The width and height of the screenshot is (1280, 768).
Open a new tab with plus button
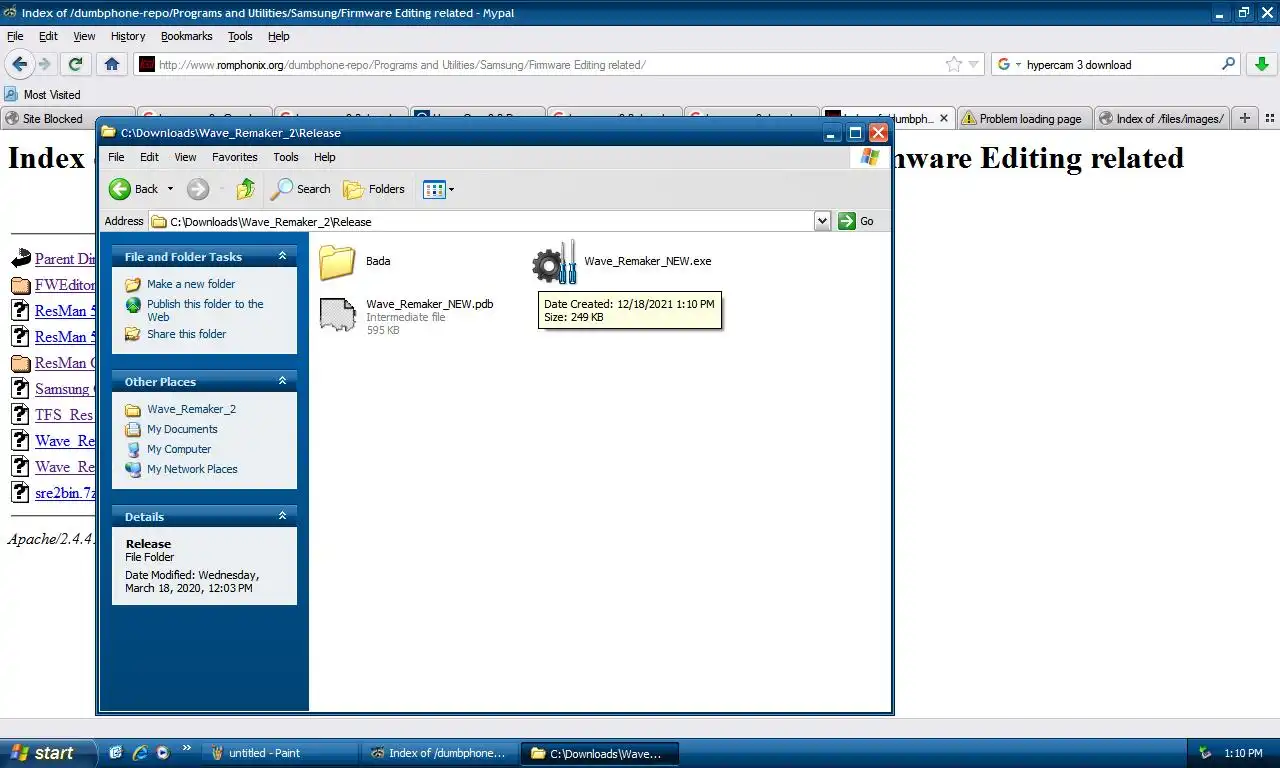pos(1245,118)
